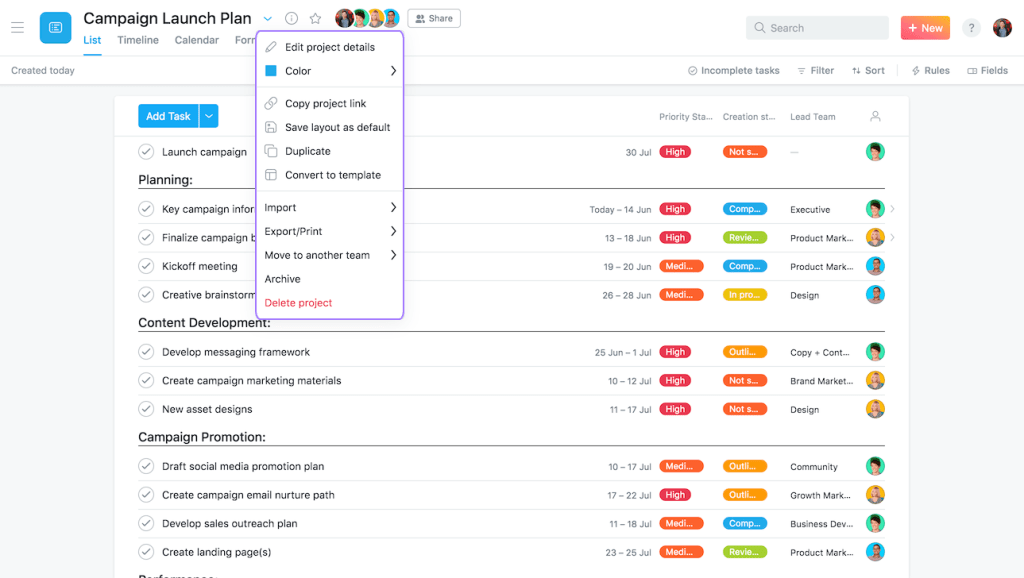Click the Planning: section heading
Screen dimensions: 1024x578
coord(165,180)
